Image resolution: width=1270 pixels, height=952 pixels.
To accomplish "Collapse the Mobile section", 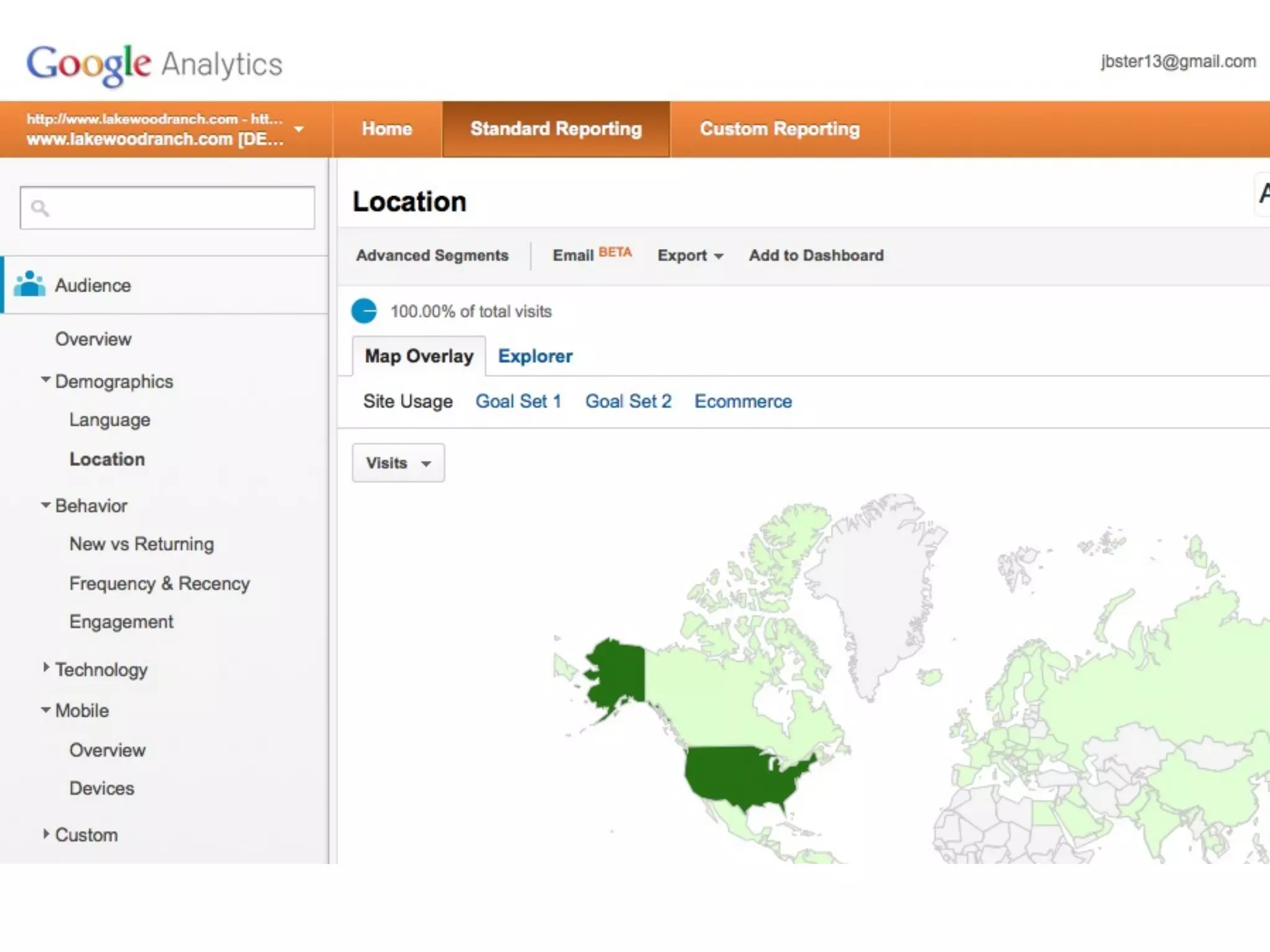I will [x=46, y=710].
